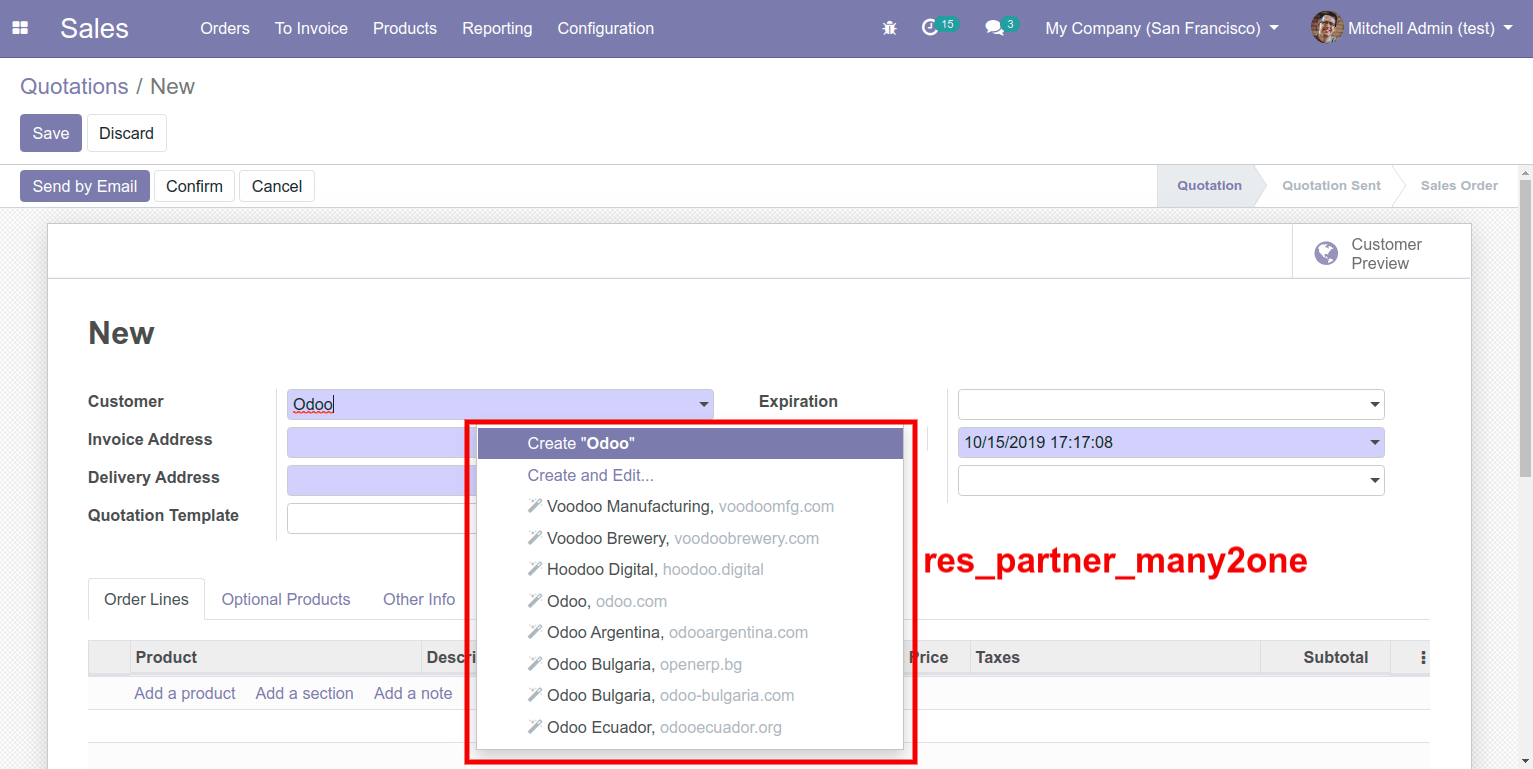Select Voodoo Brewery from suggestions

pos(690,538)
